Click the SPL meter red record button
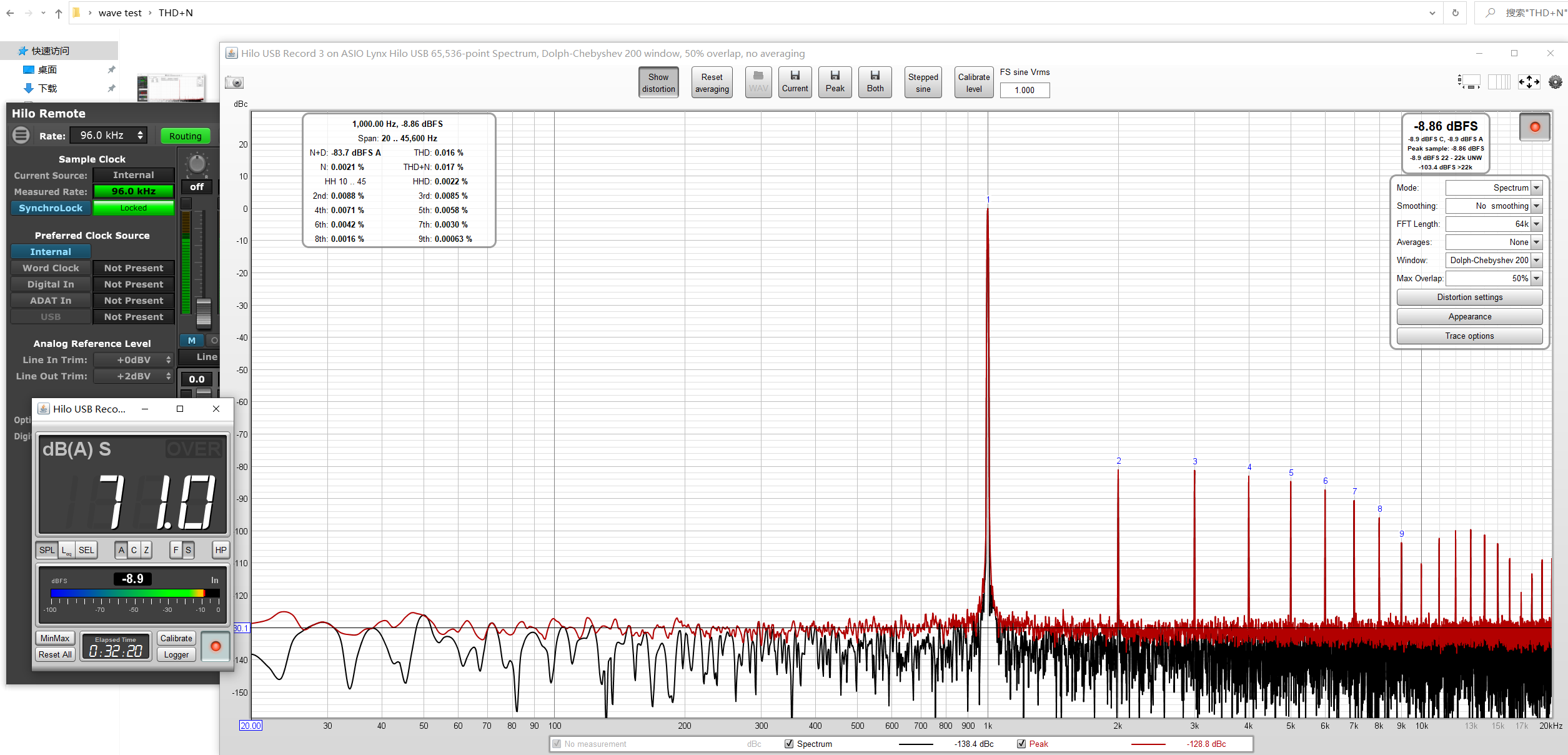The image size is (1568, 755). point(216,646)
